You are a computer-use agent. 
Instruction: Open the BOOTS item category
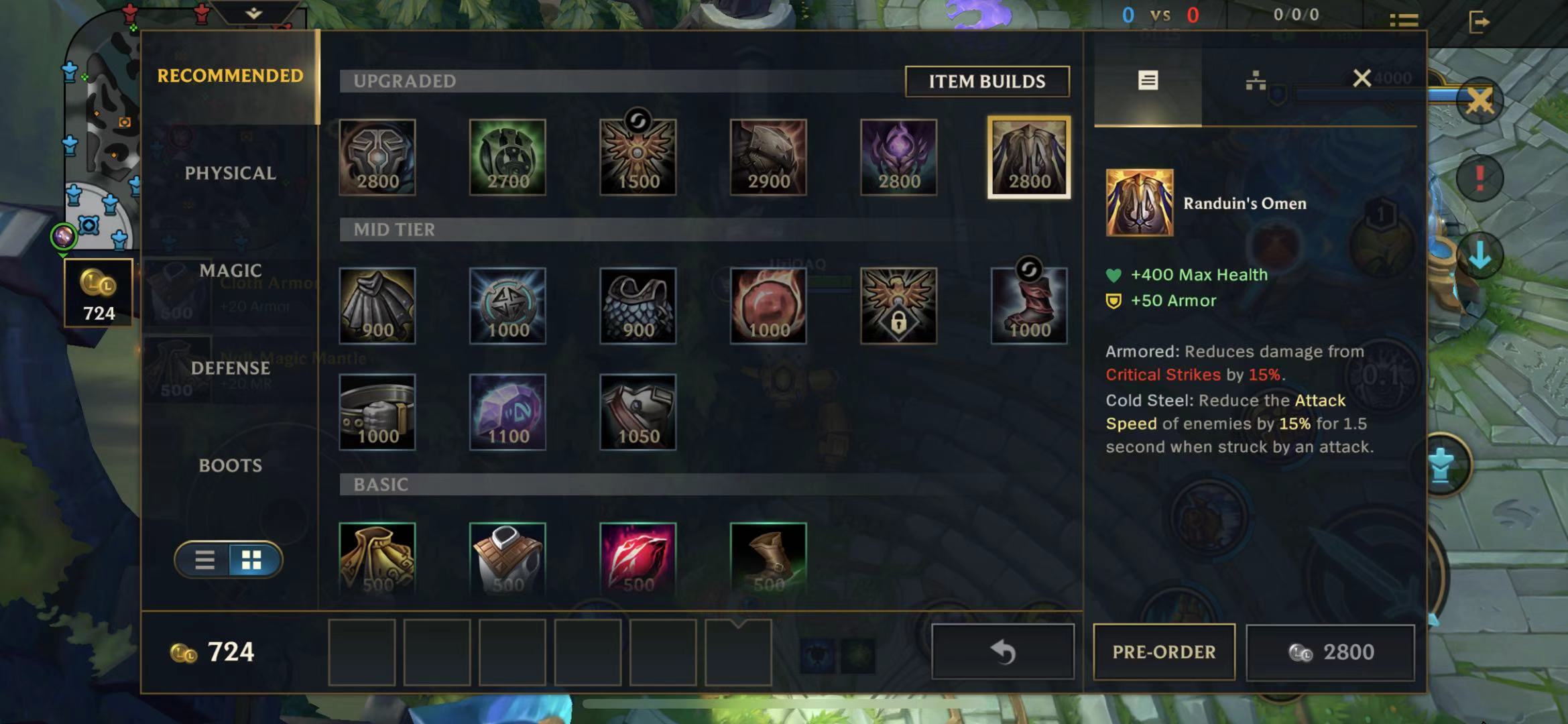230,465
